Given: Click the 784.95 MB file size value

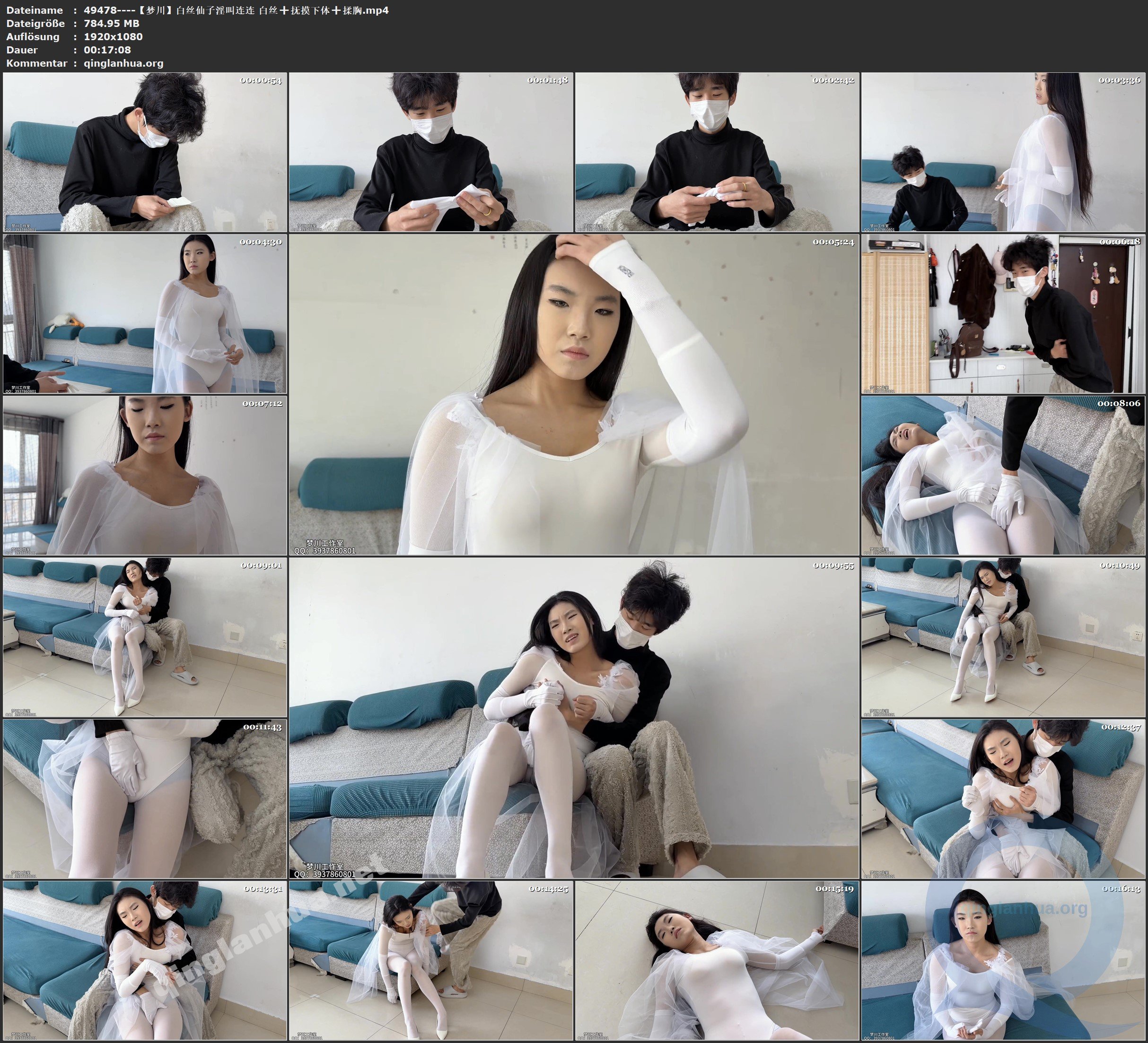Looking at the screenshot, I should pos(112,23).
